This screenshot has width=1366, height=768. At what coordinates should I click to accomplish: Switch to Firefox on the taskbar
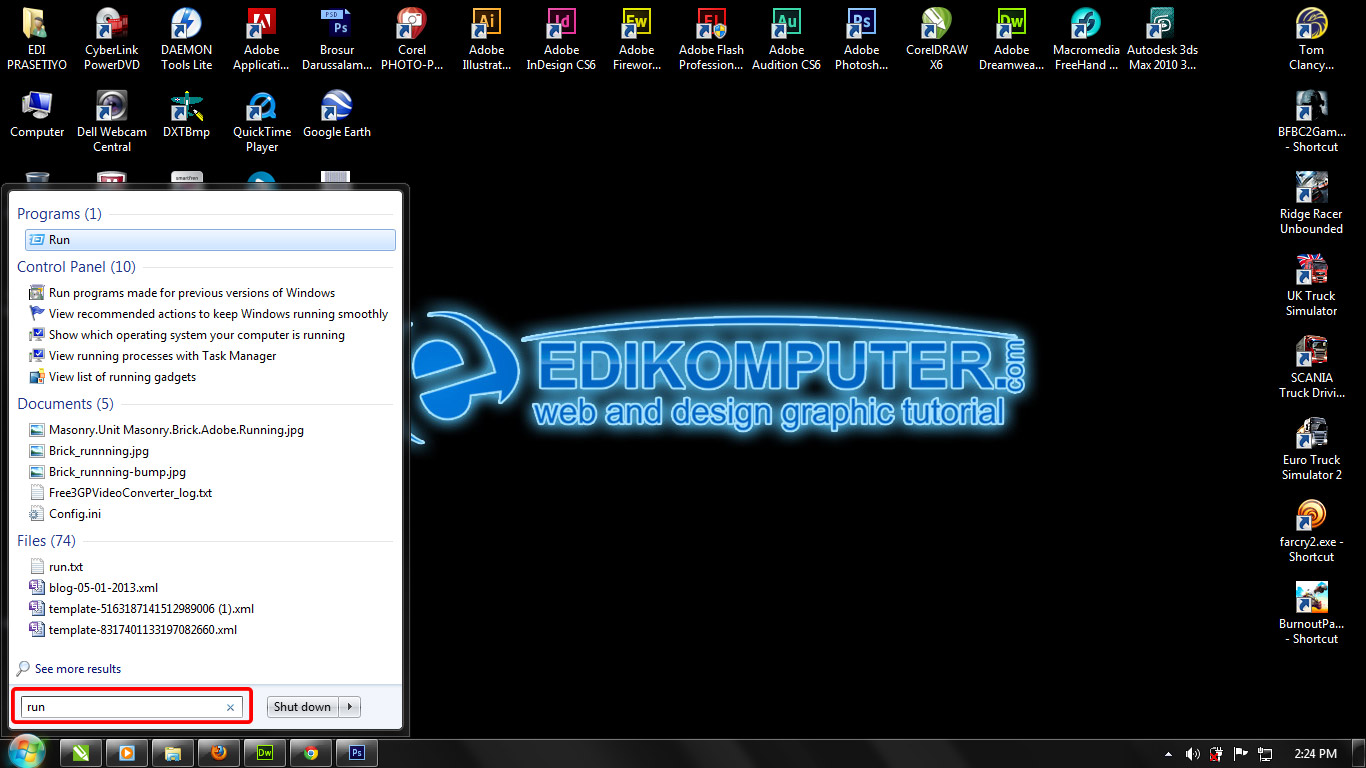point(219,753)
